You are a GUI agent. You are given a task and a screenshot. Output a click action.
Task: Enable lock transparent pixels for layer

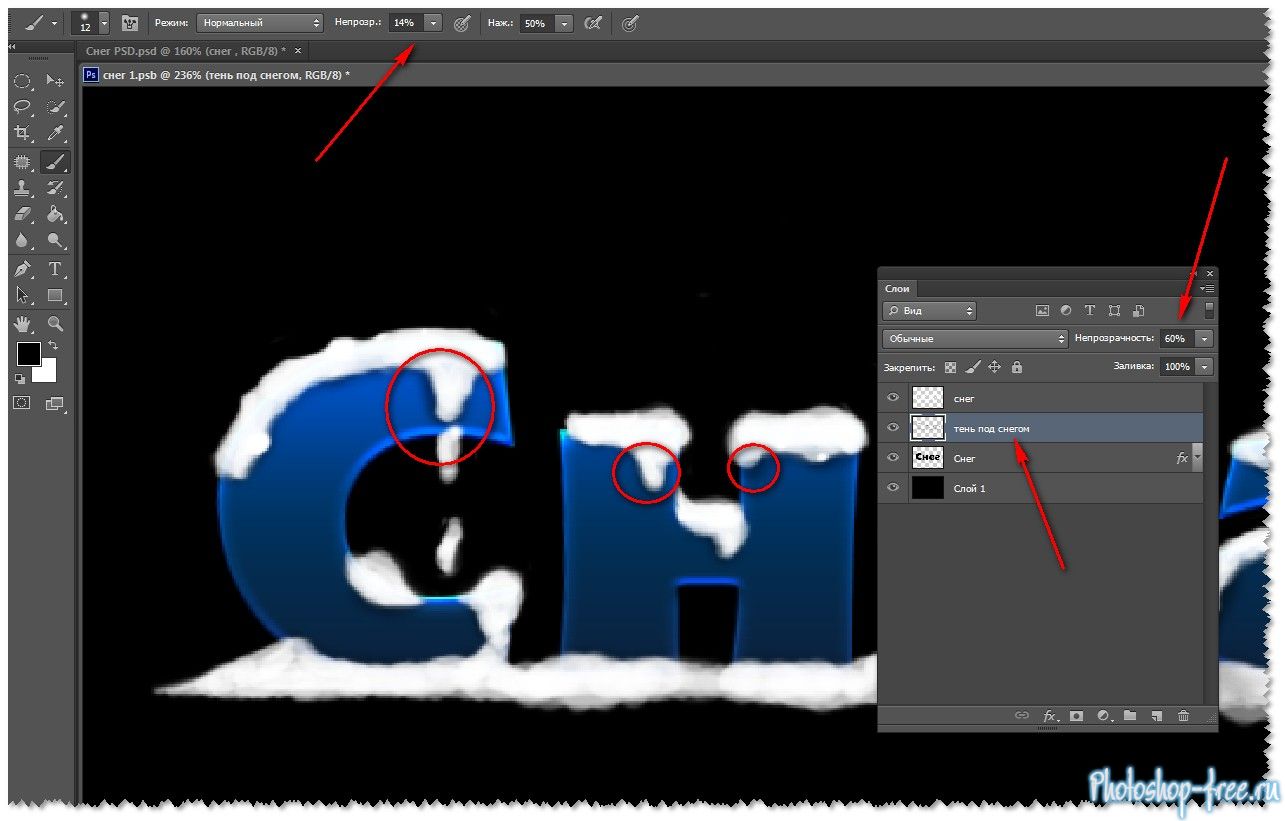point(950,367)
